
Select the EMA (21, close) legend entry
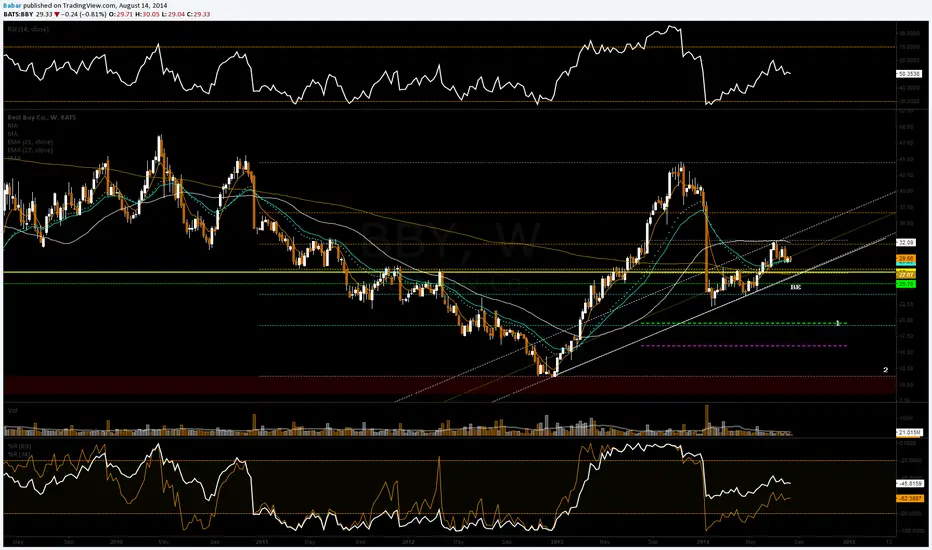click(30, 142)
